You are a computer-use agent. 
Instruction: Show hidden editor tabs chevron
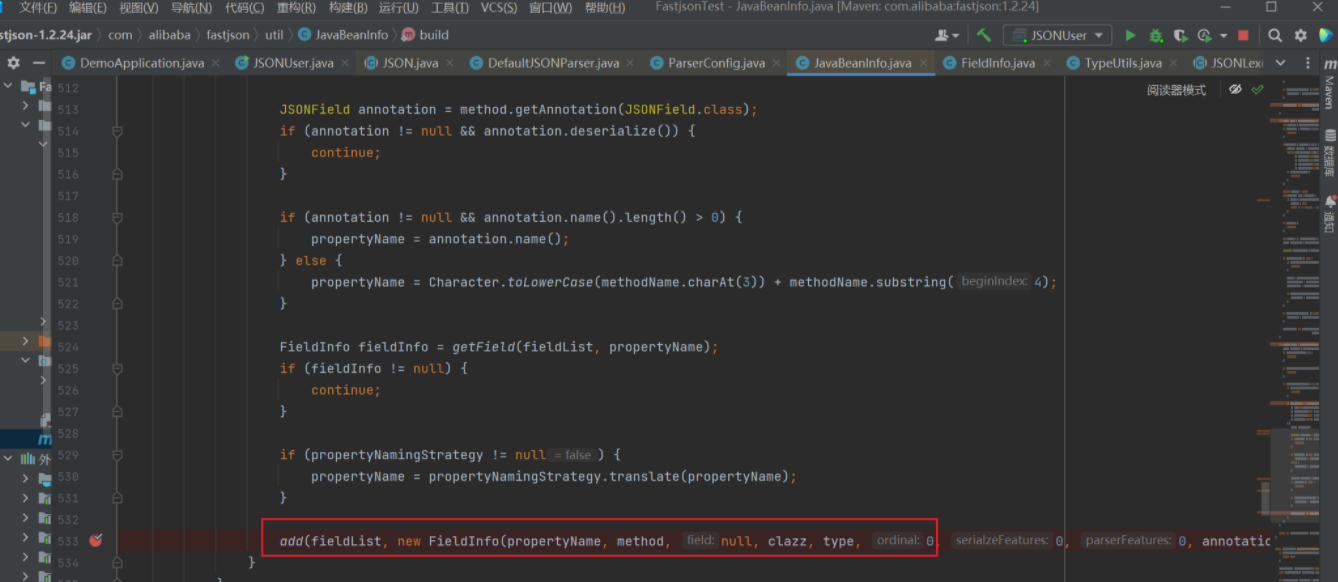[x=1281, y=62]
